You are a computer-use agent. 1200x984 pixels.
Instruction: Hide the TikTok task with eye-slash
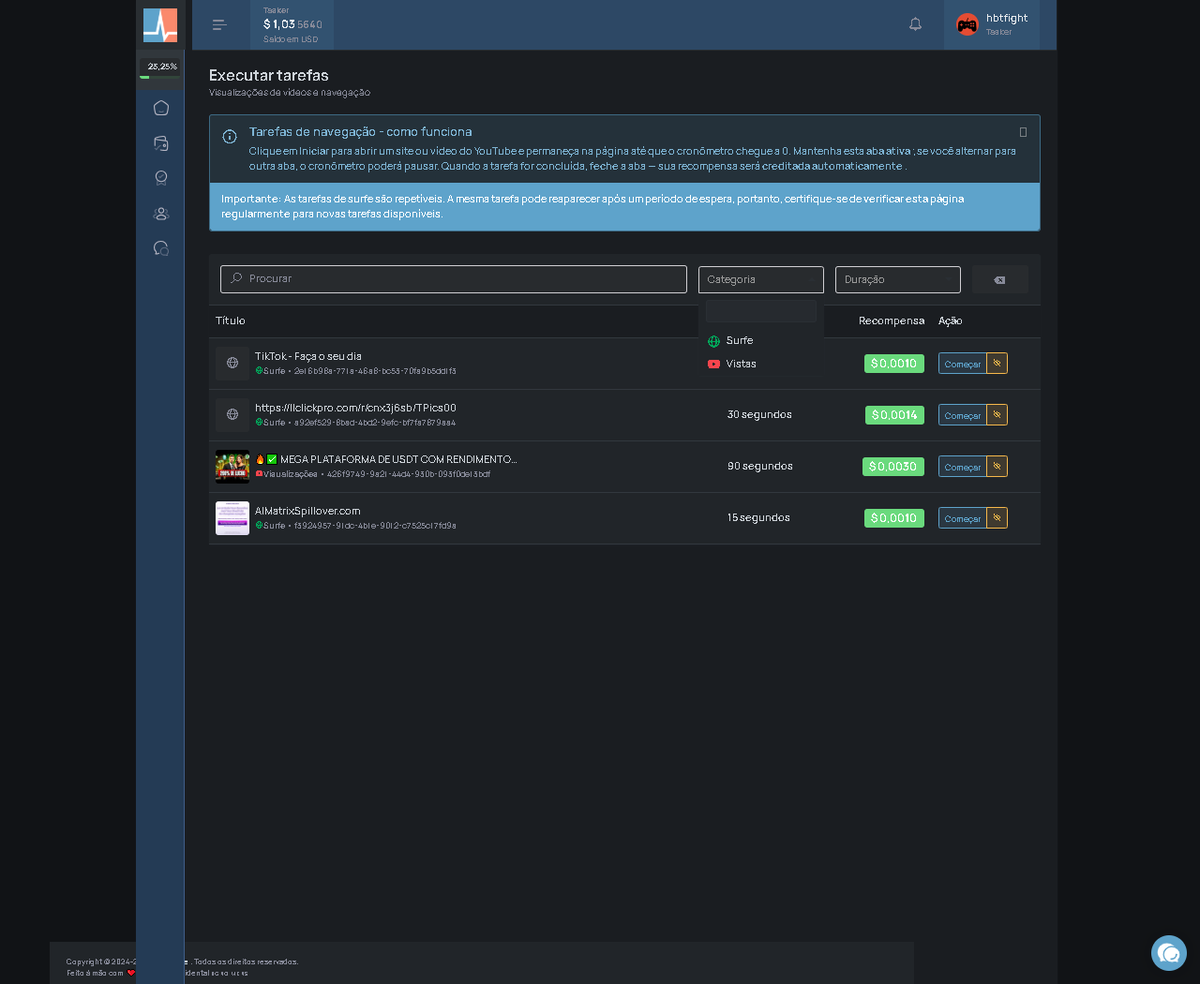click(x=997, y=363)
